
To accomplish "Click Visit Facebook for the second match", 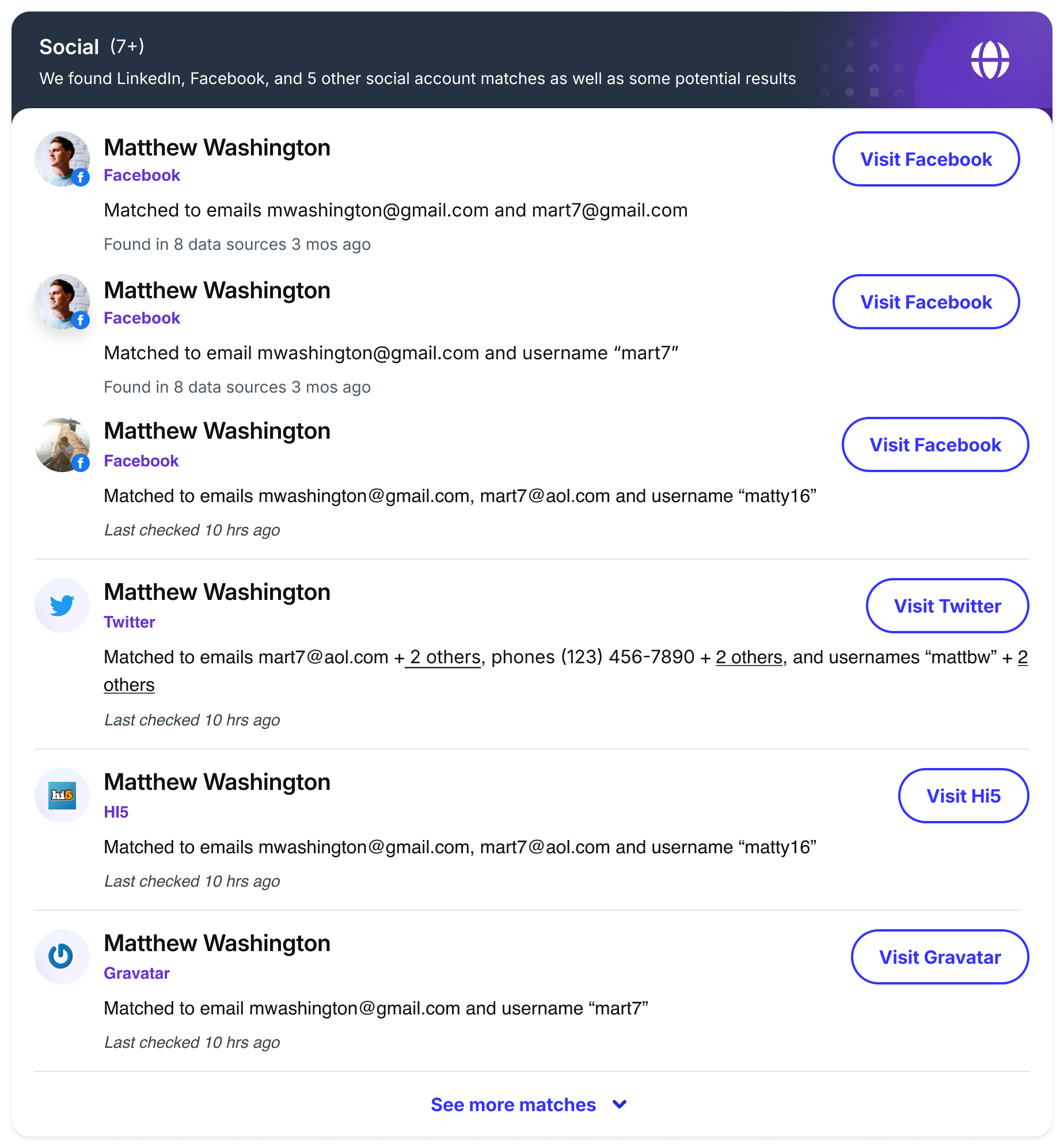I will [x=926, y=302].
